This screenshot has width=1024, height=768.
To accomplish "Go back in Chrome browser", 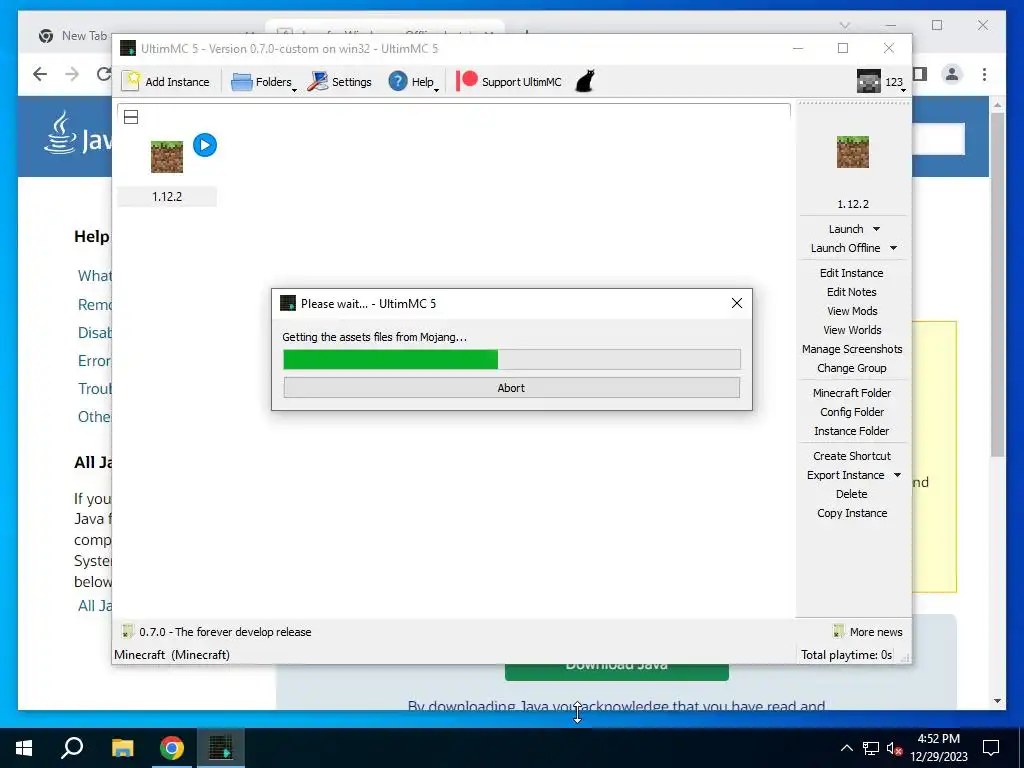I will 40,74.
